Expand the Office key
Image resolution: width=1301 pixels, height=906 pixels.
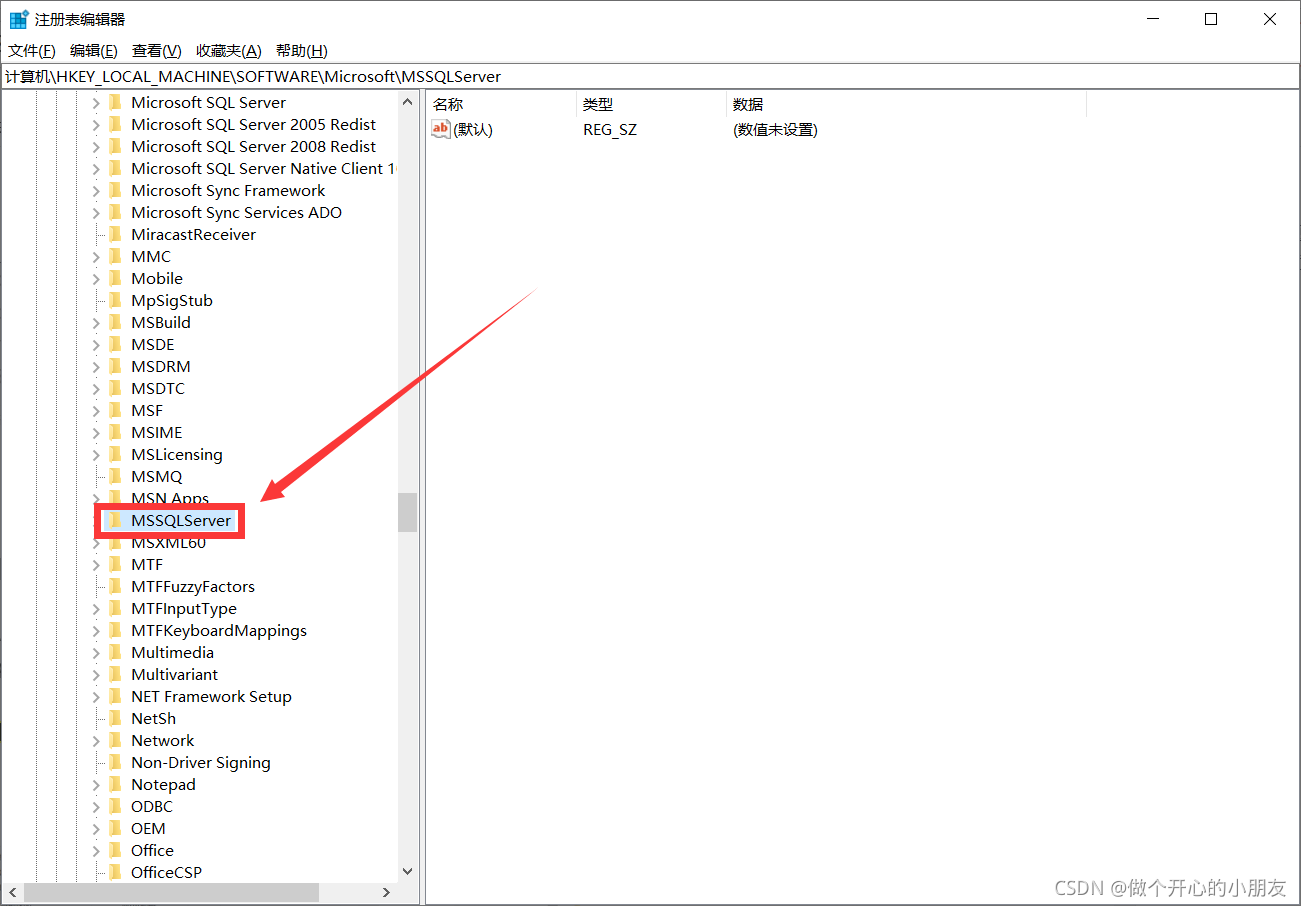[x=96, y=851]
